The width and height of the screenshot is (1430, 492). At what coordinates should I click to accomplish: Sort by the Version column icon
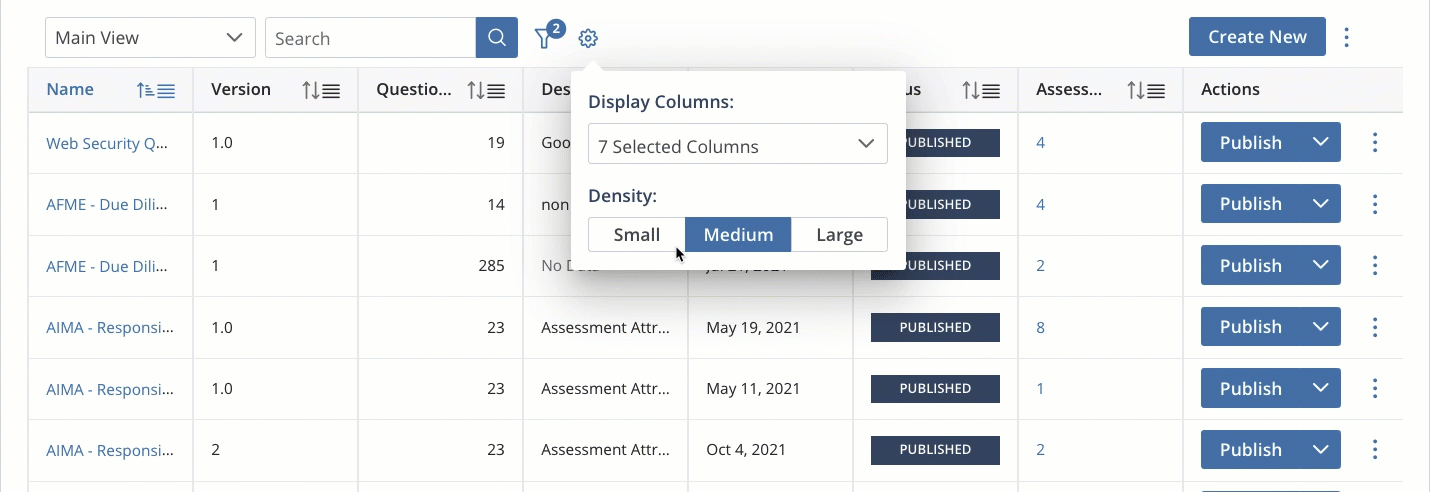pyautogui.click(x=321, y=90)
